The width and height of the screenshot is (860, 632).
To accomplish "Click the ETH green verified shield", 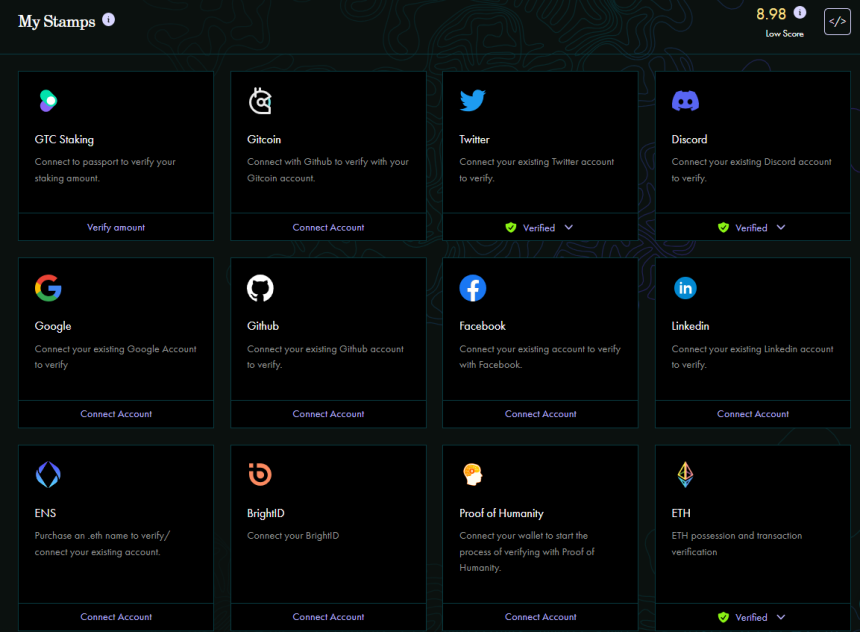I will coord(723,618).
